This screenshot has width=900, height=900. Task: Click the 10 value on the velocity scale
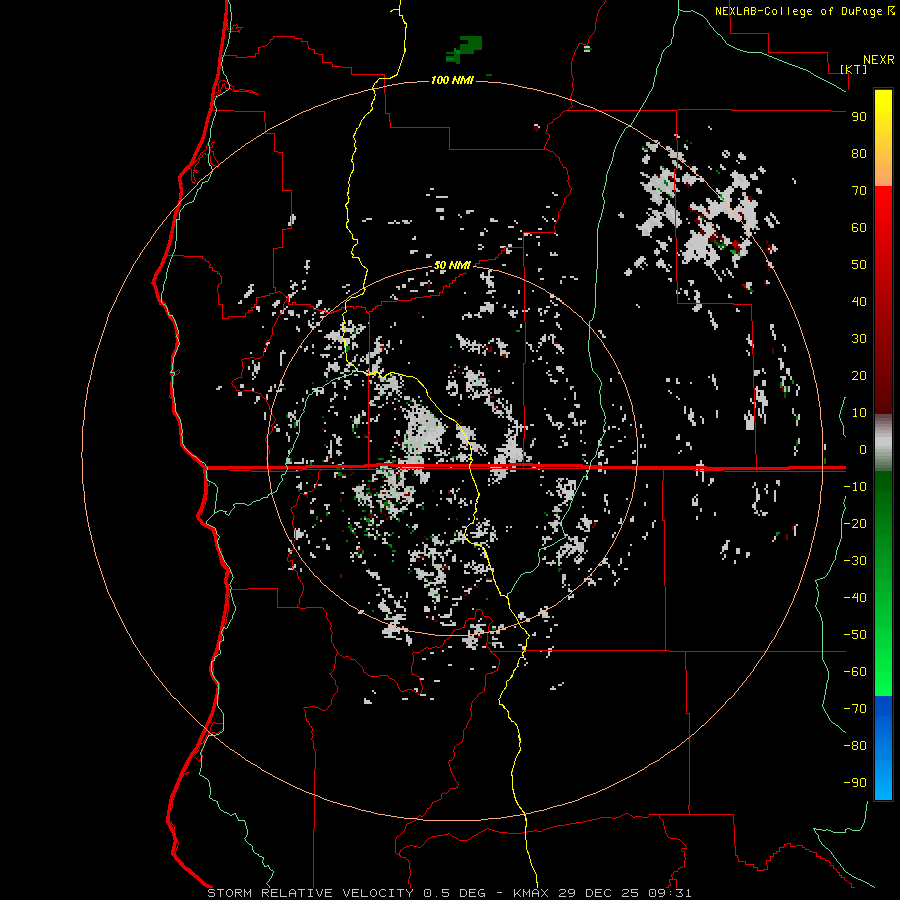859,413
